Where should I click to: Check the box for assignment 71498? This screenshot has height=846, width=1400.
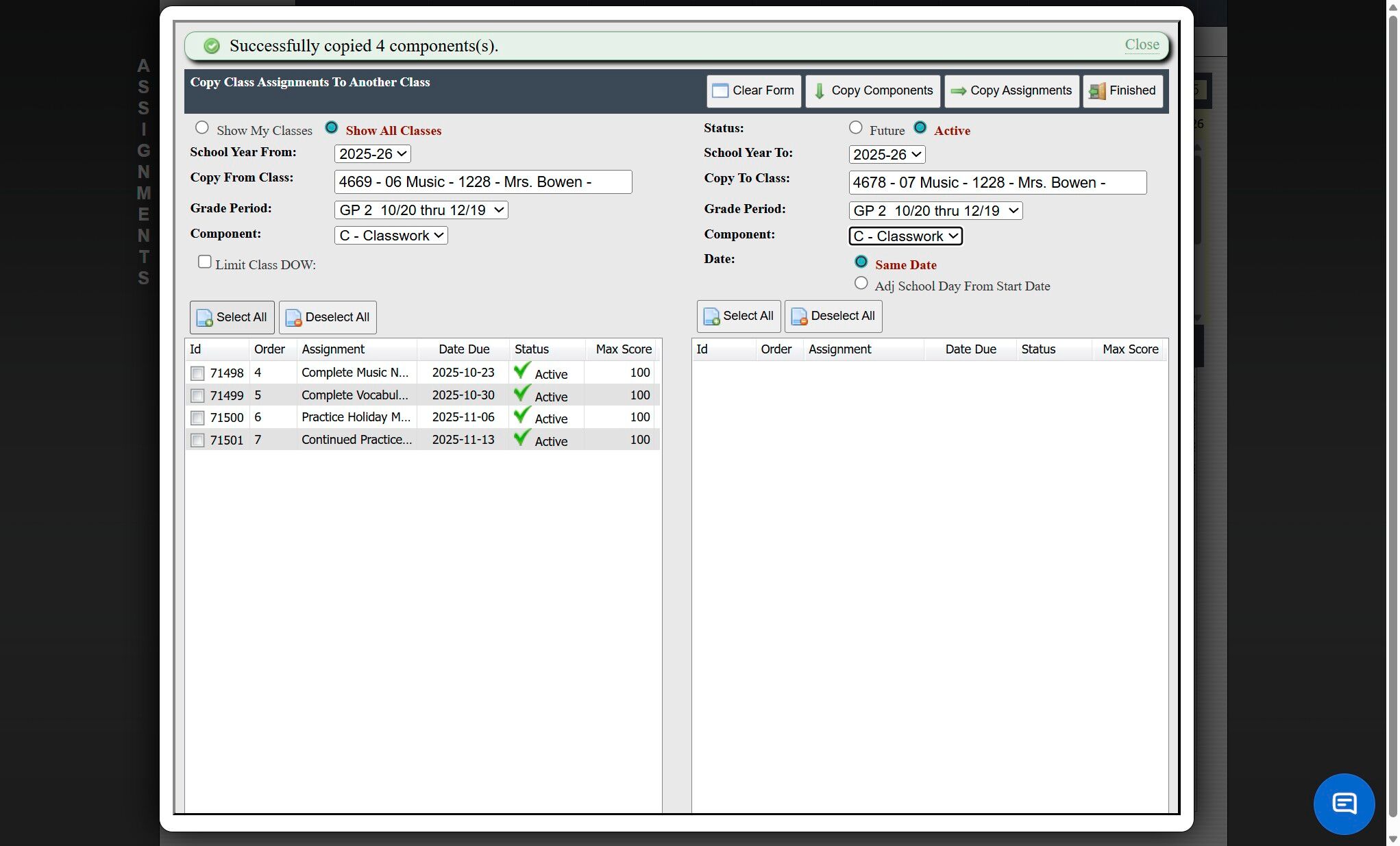click(197, 373)
